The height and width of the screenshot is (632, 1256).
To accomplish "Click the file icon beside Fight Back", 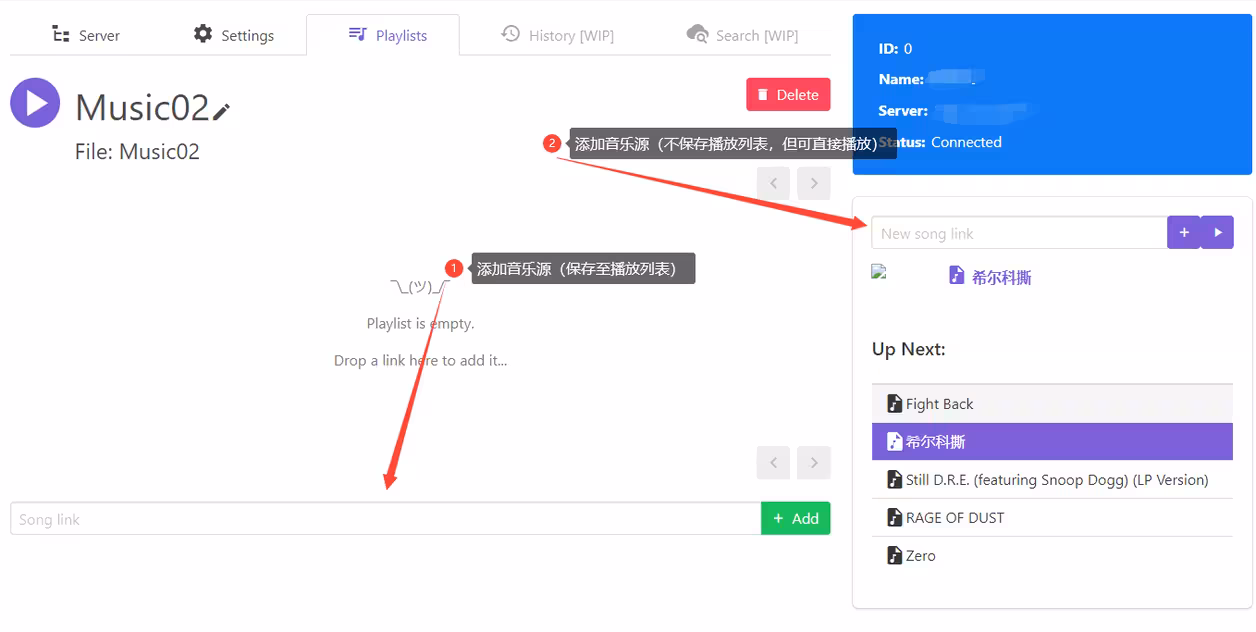I will (895, 403).
